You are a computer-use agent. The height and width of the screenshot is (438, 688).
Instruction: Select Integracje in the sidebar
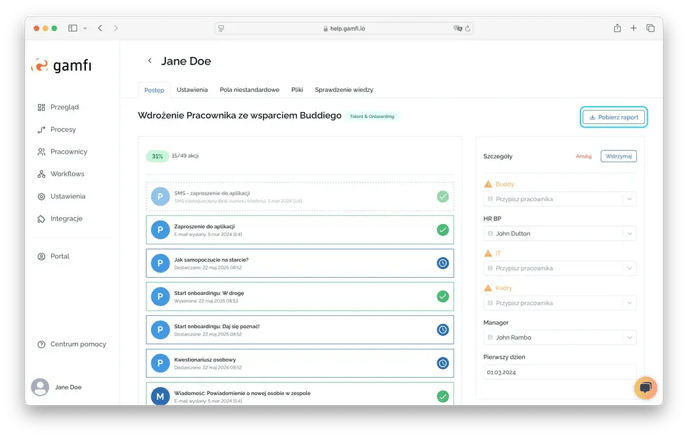click(41, 218)
